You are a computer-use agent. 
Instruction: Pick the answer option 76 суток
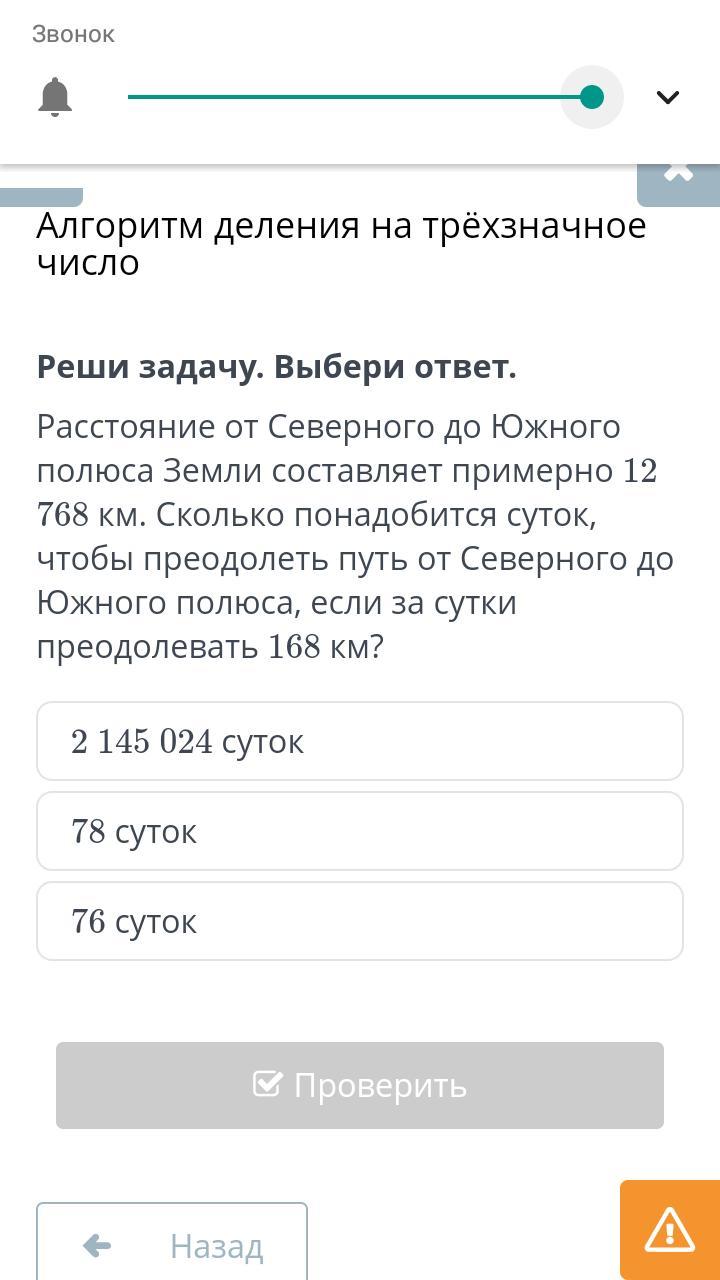360,921
